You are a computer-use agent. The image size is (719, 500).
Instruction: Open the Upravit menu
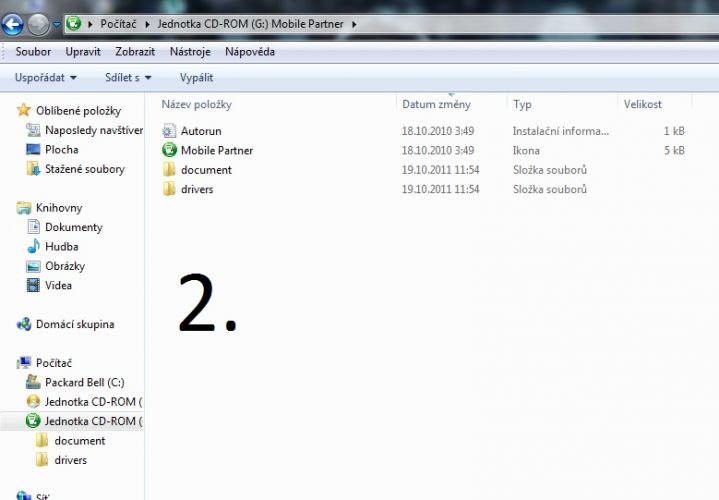pos(83,51)
